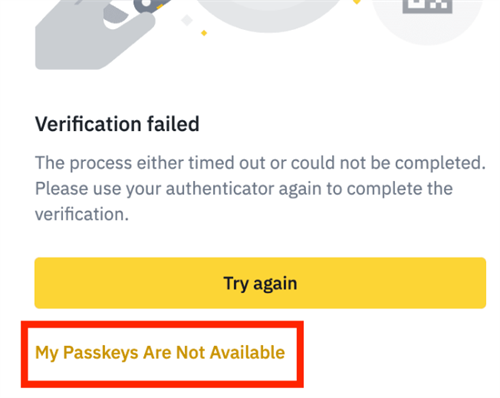Image resolution: width=500 pixels, height=398 pixels.
Task: Select the QR code icon at top right
Action: pos(427,7)
